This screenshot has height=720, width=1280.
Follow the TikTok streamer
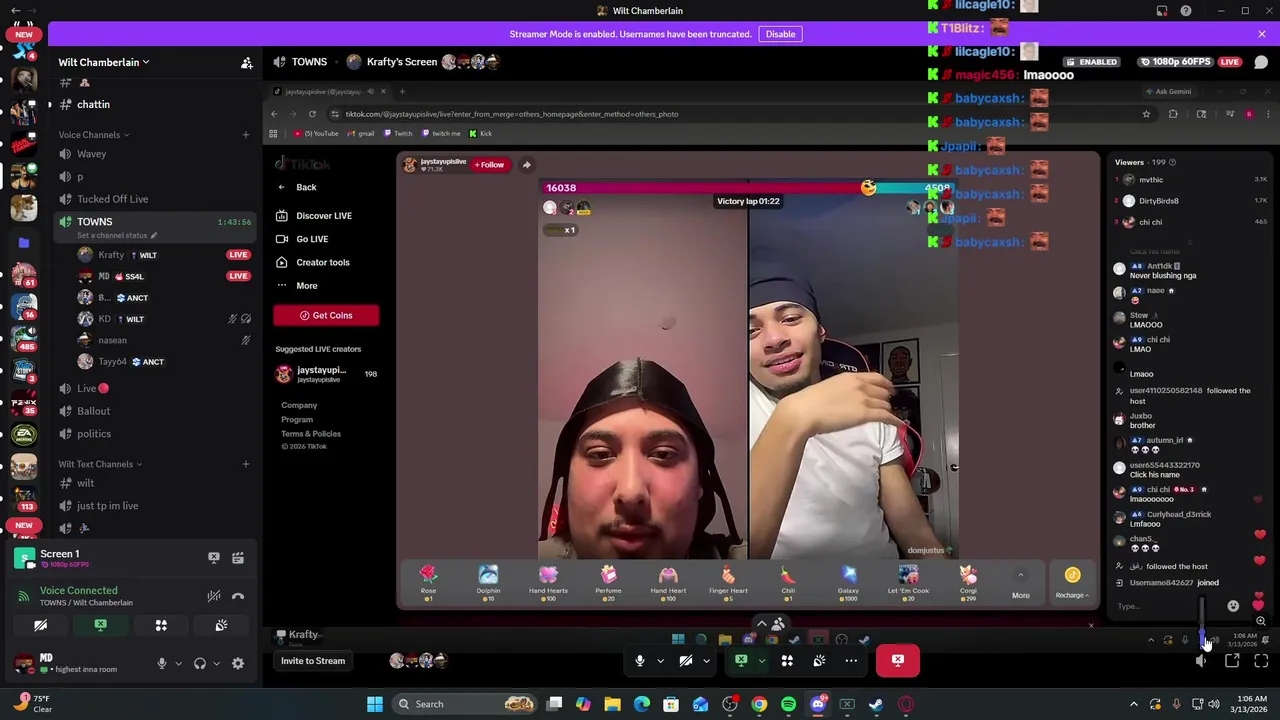pos(490,165)
